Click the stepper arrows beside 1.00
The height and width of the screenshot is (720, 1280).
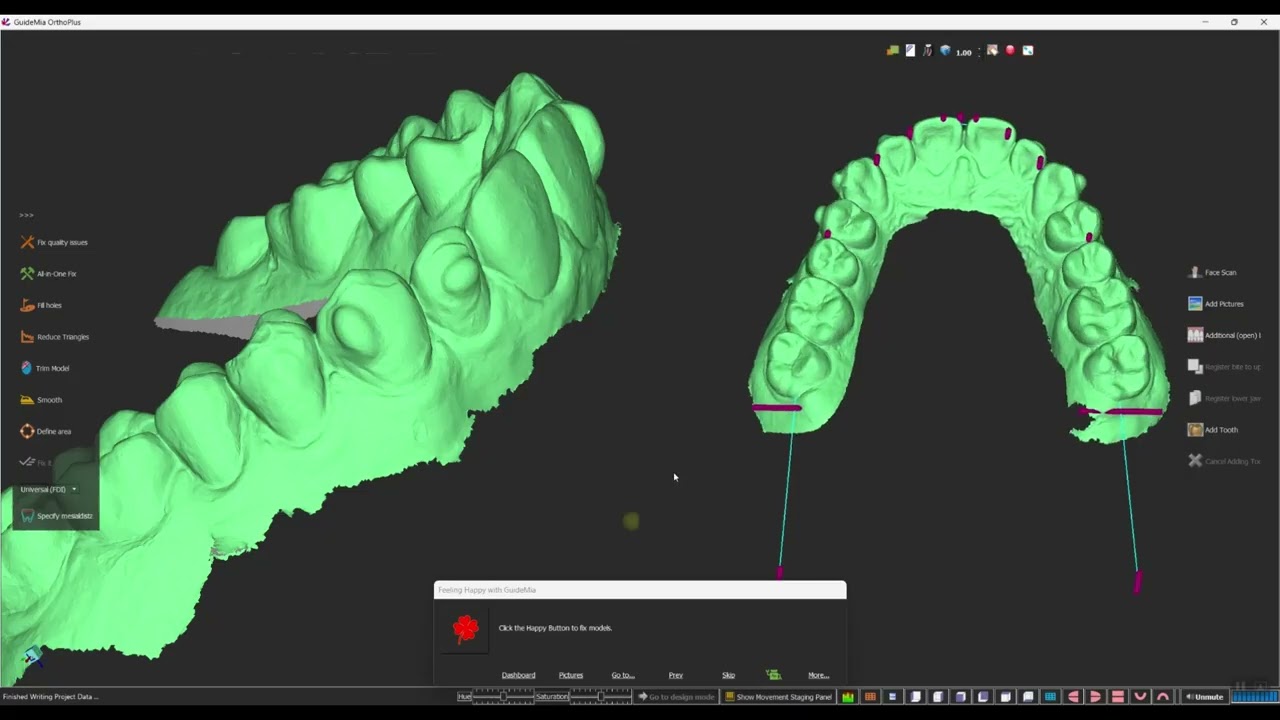tap(979, 53)
